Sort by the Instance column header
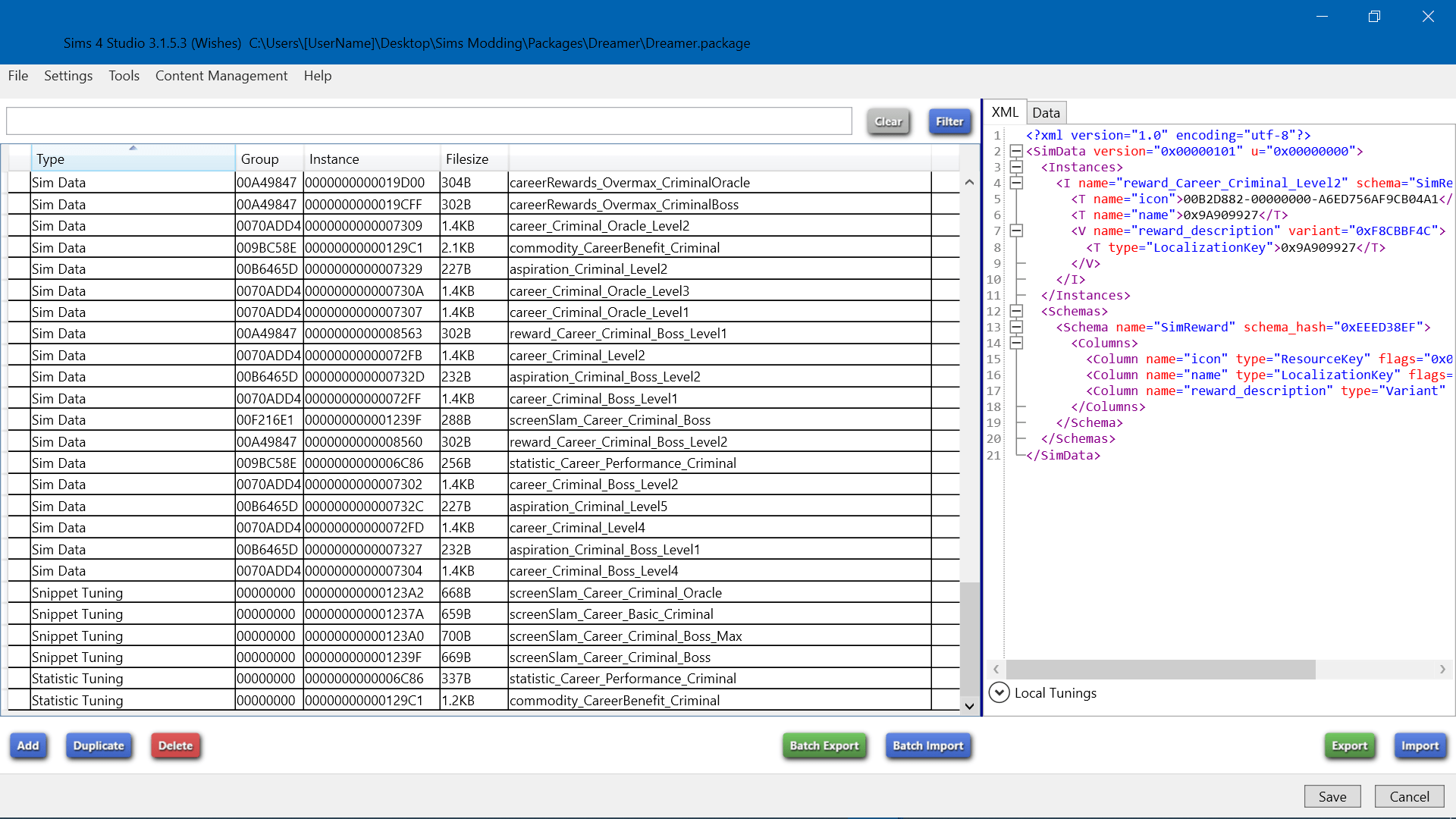Screen dimensions: 1456x819 pyautogui.click(x=372, y=158)
